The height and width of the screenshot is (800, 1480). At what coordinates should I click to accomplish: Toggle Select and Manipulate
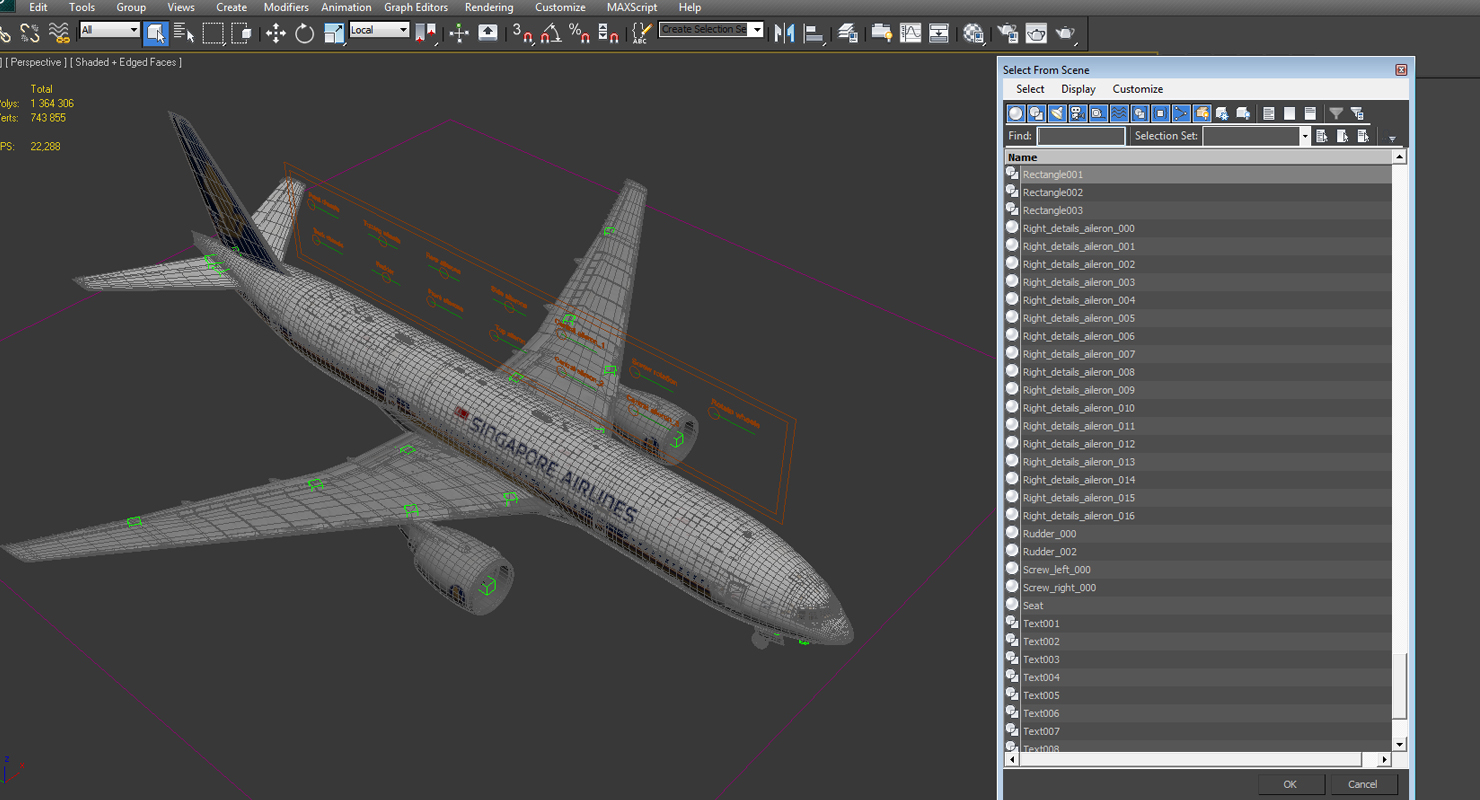[459, 33]
